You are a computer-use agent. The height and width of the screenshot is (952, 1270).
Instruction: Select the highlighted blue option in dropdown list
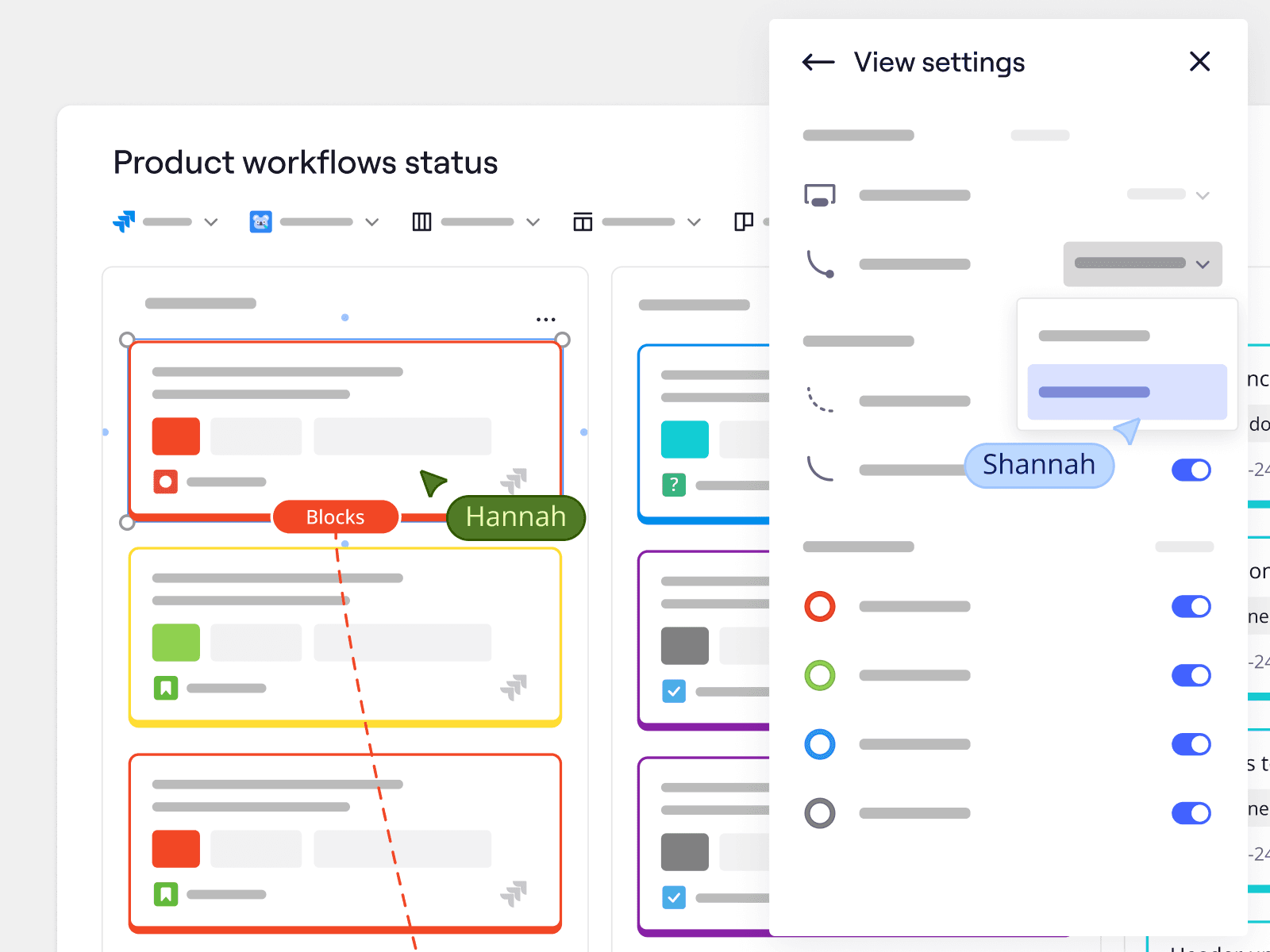(x=1126, y=392)
